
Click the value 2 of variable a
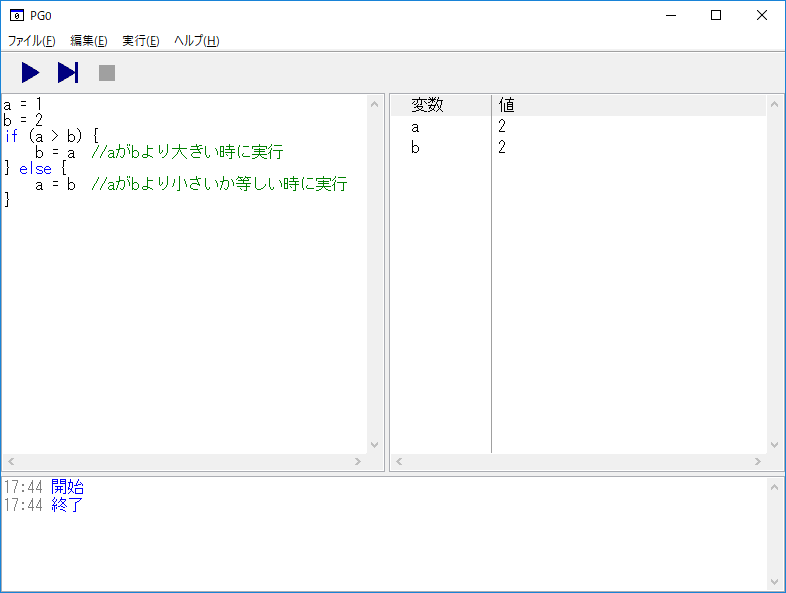502,126
